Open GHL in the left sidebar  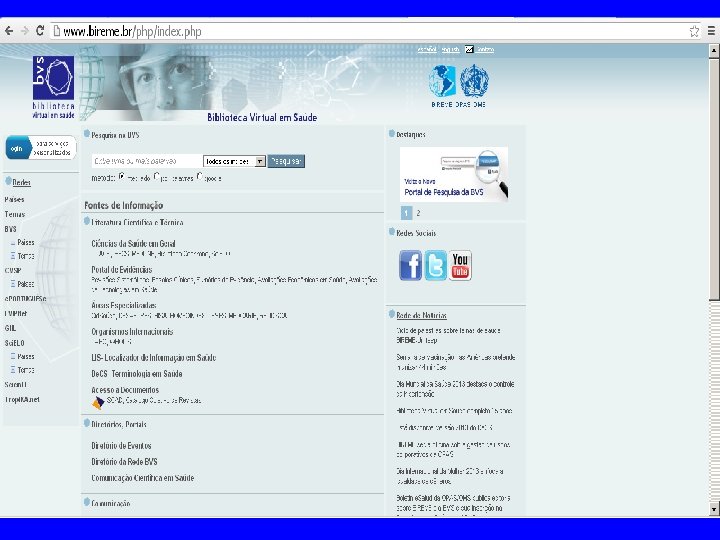click(10, 328)
